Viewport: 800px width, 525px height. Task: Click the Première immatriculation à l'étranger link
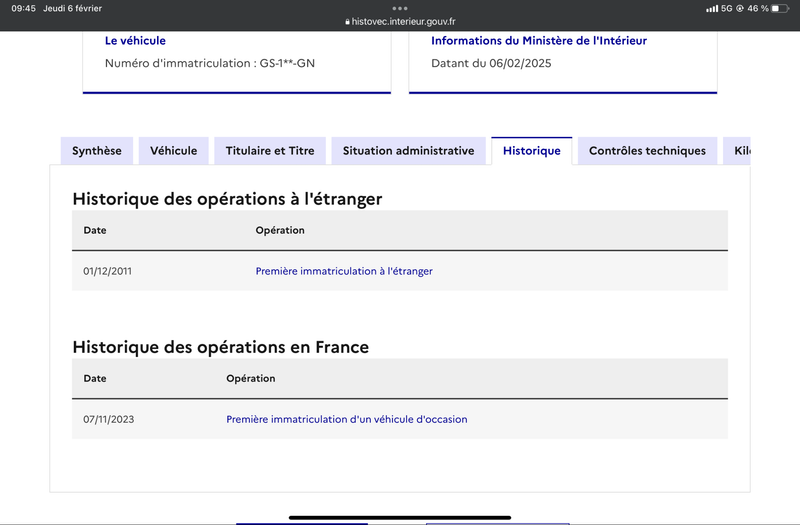click(x=344, y=271)
